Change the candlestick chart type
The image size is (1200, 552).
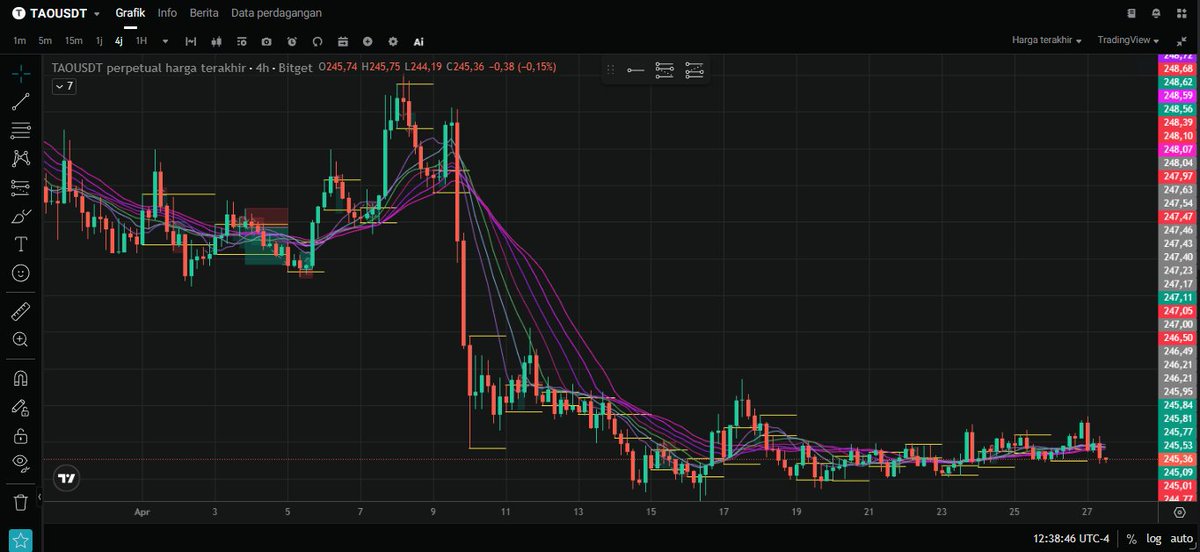216,41
